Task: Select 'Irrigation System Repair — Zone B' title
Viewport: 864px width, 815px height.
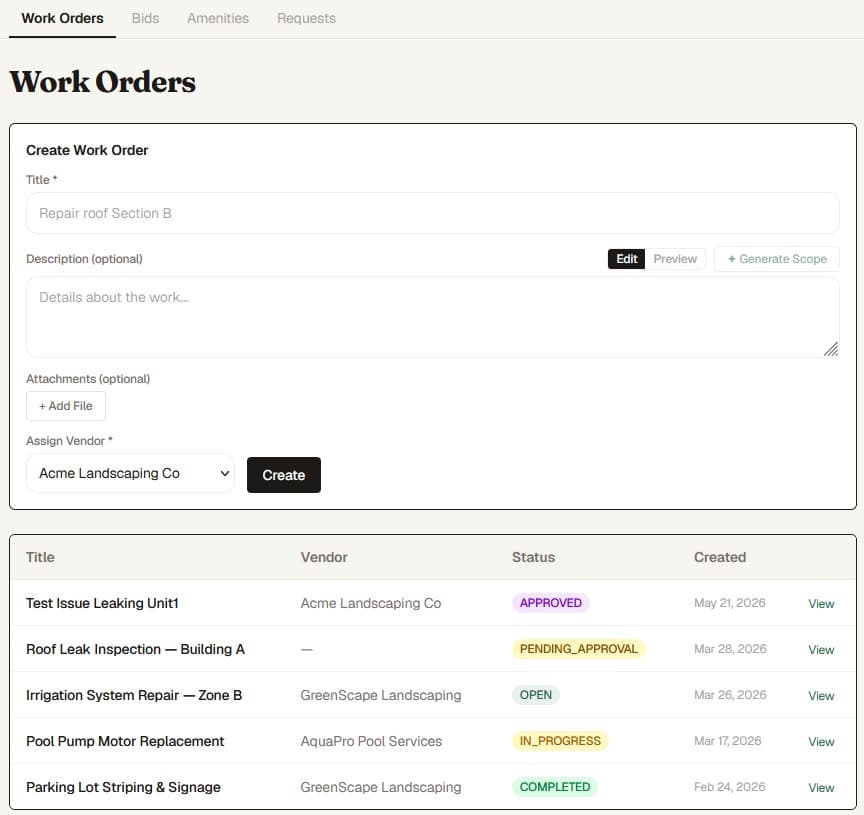Action: tap(134, 695)
